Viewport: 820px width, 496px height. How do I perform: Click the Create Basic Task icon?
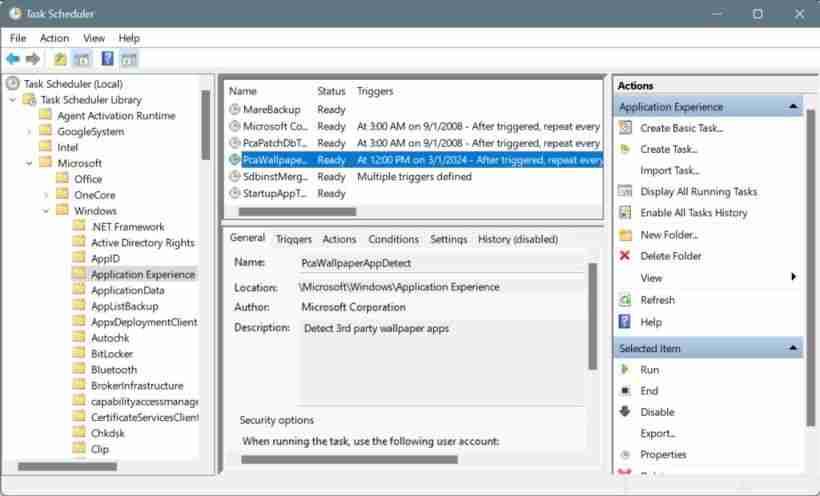tap(625, 128)
